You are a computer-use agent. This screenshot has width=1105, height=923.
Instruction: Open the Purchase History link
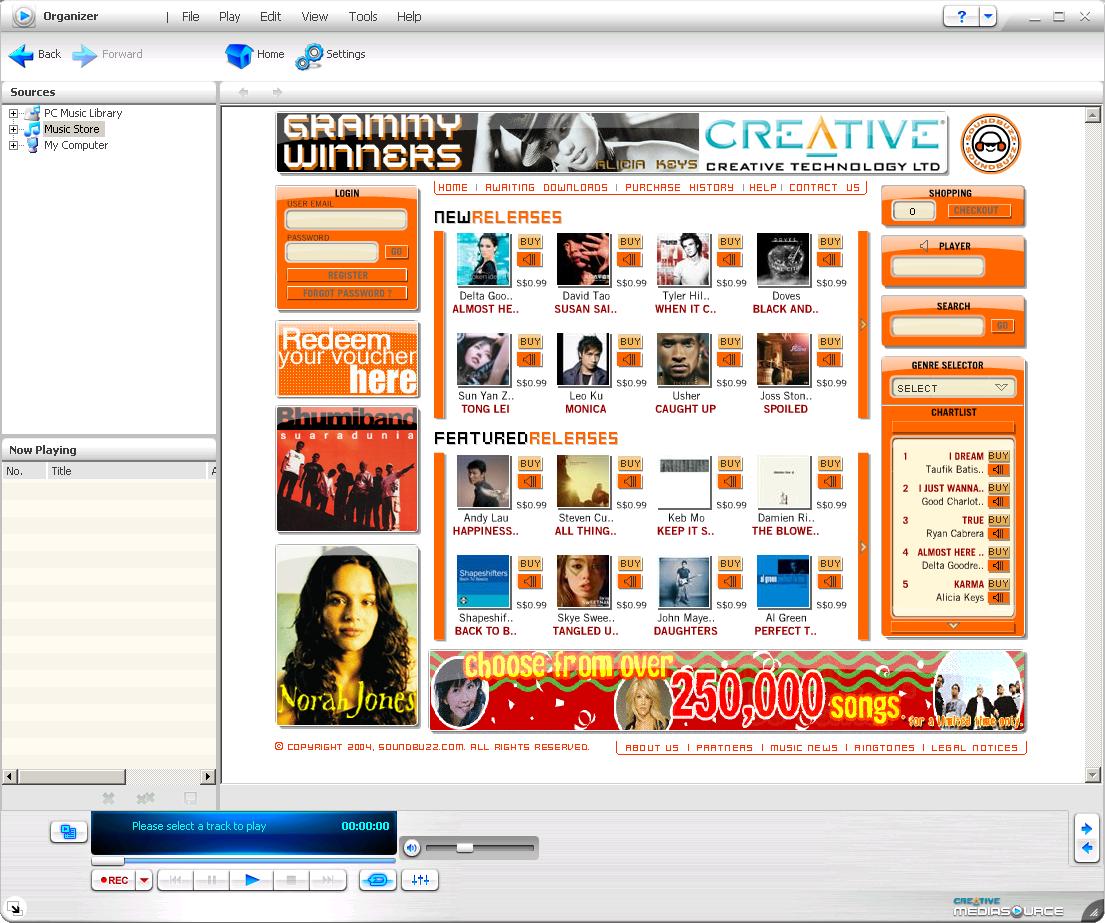(x=679, y=187)
